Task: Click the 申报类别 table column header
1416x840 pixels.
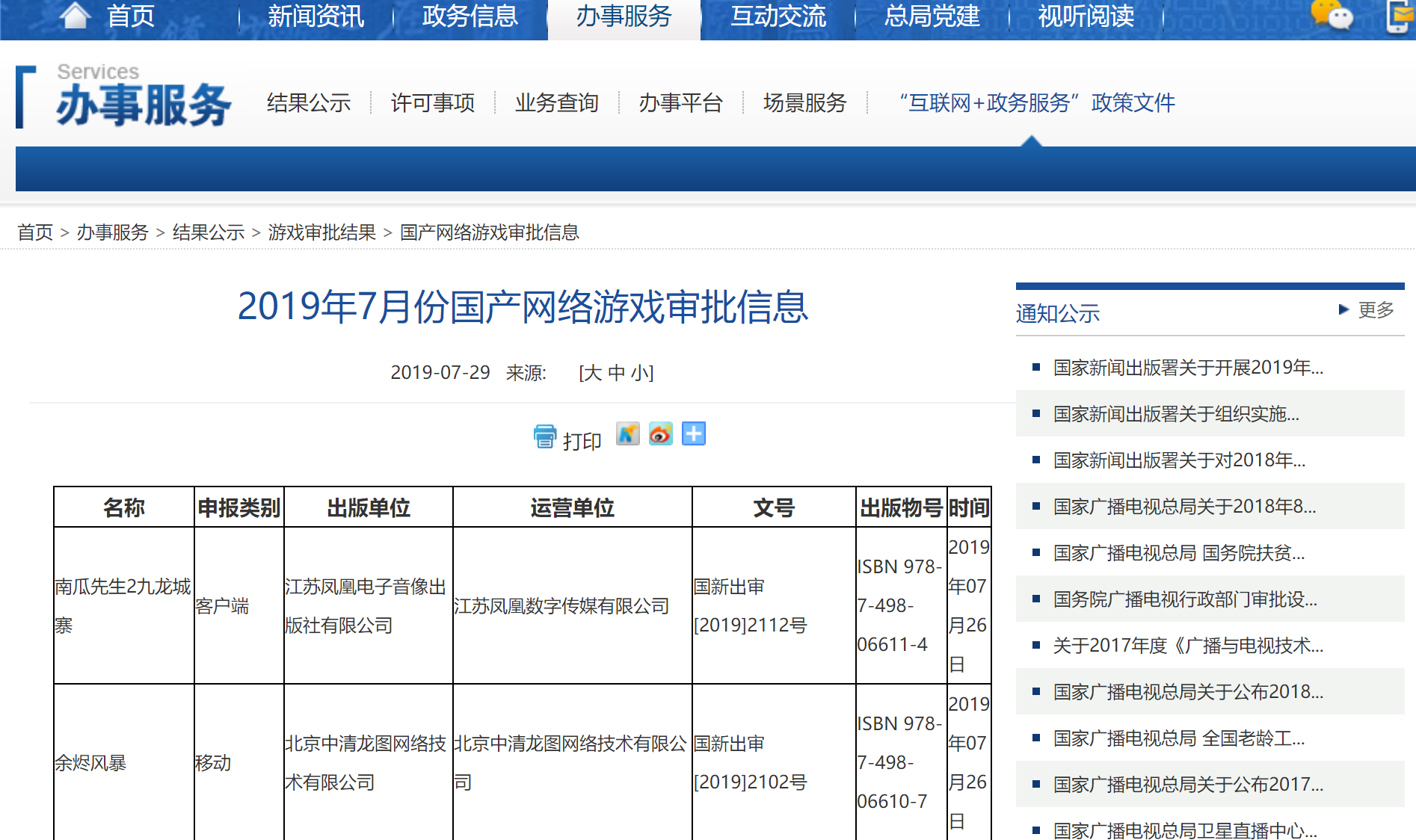Action: pyautogui.click(x=239, y=507)
